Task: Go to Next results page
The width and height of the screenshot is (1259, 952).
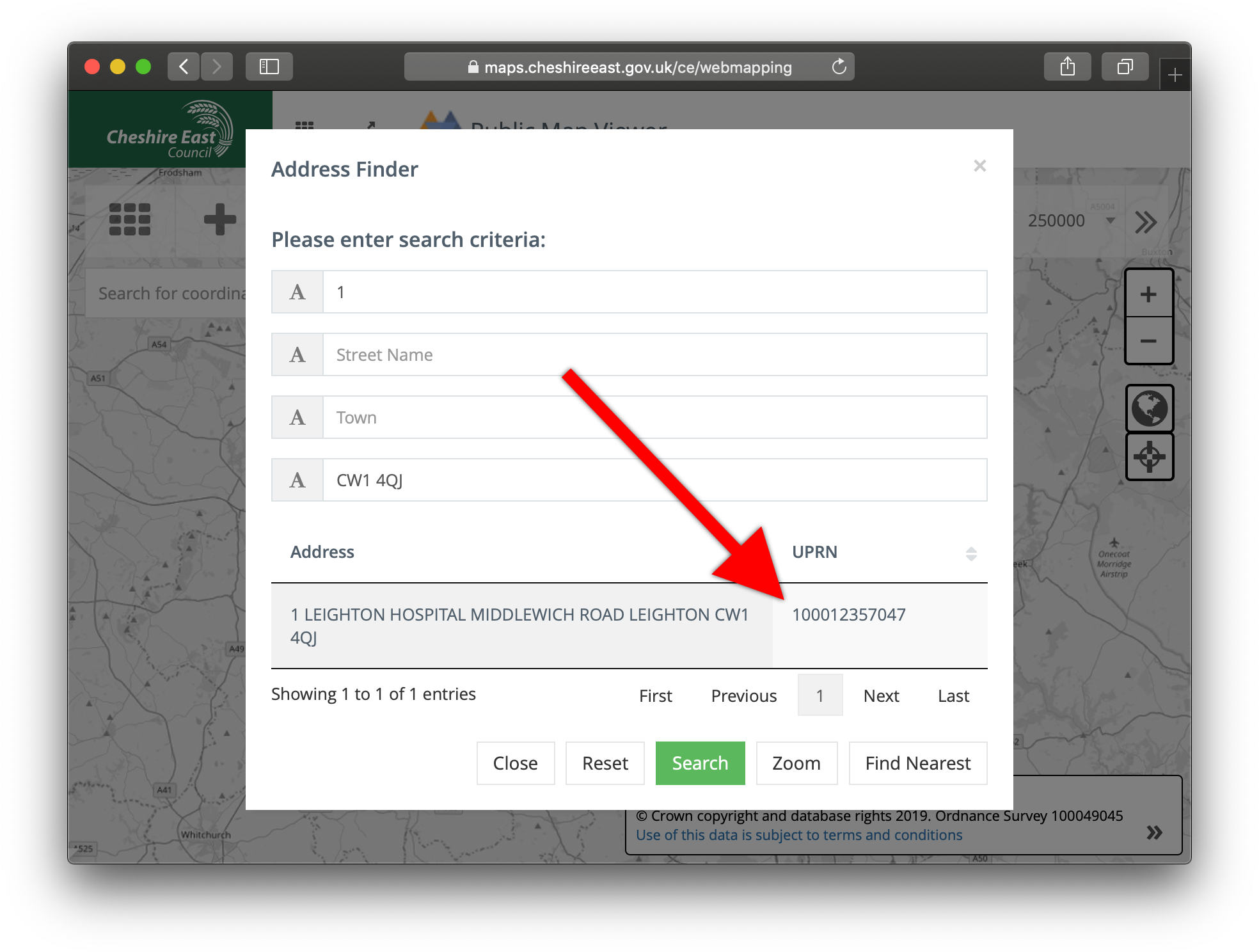Action: point(881,695)
